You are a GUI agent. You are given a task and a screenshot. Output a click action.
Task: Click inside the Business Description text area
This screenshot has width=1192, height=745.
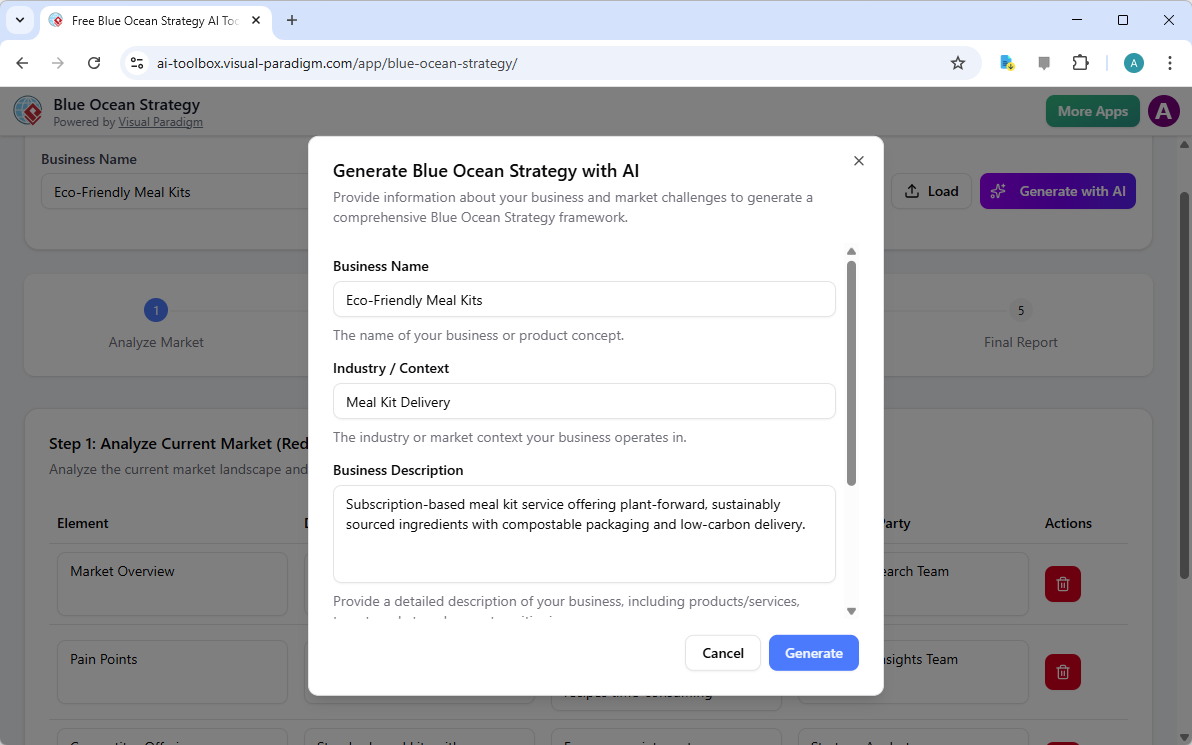point(584,534)
